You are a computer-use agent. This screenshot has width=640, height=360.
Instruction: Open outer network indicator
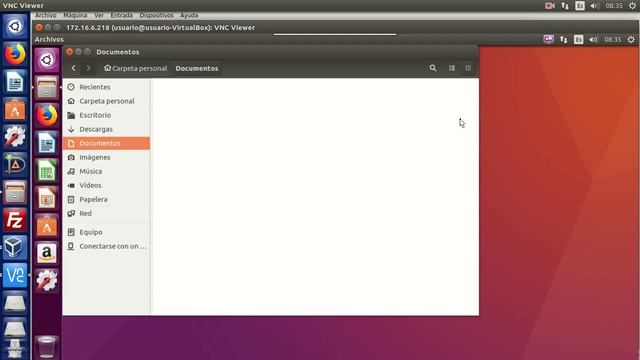tap(565, 6)
